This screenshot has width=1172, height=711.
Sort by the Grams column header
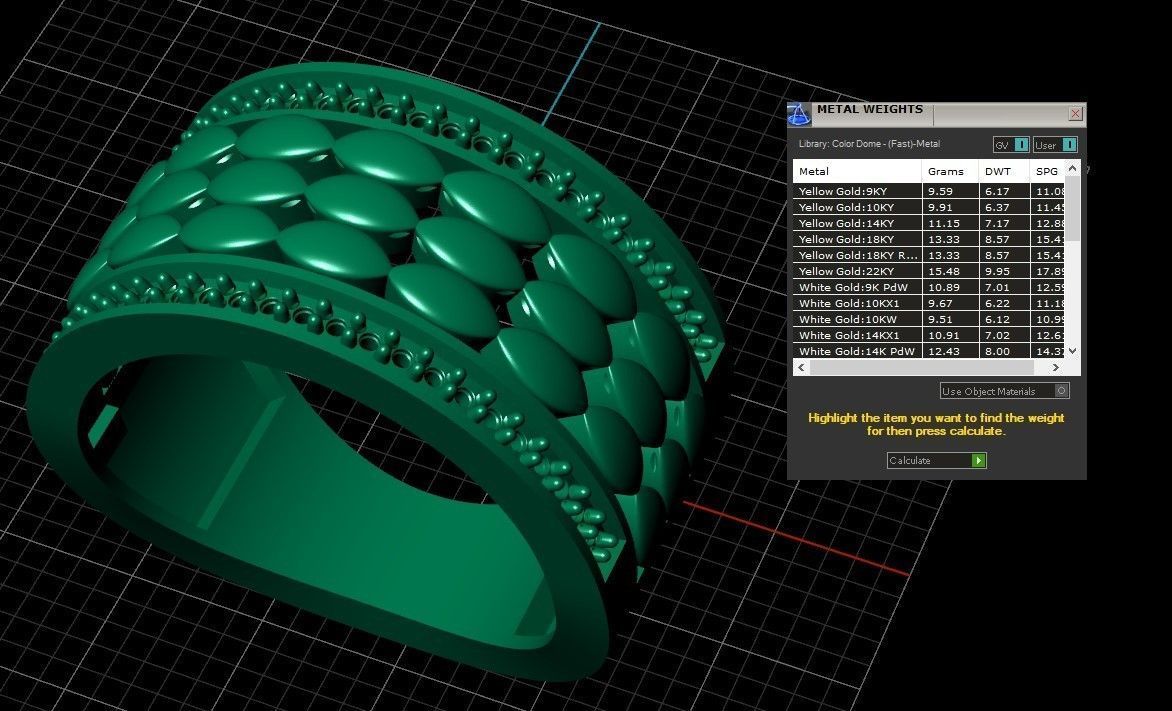(x=950, y=171)
